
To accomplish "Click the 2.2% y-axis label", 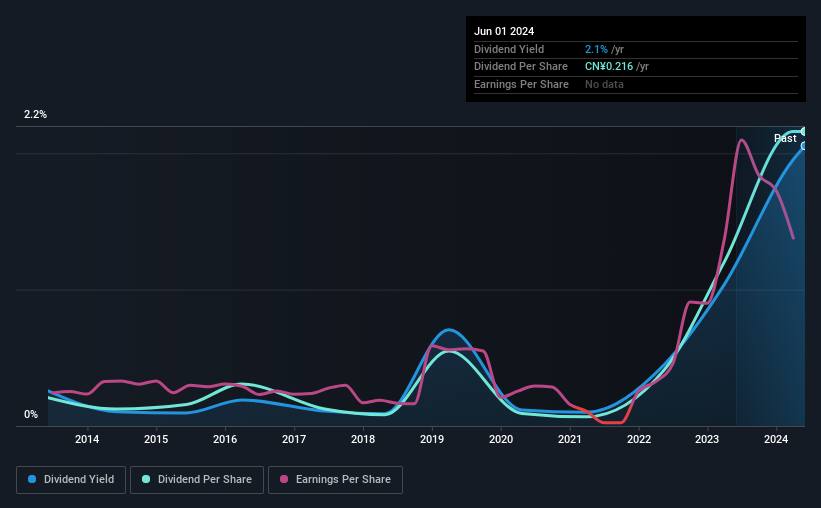I will pyautogui.click(x=35, y=114).
